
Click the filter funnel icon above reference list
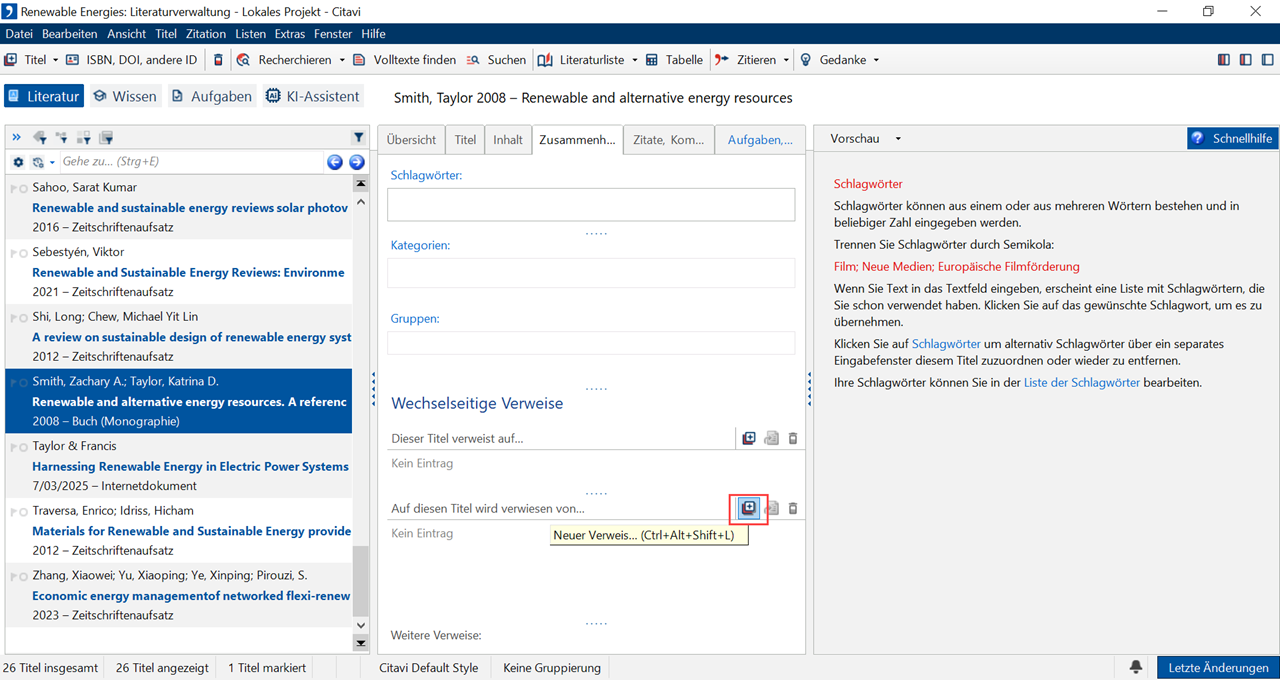tap(359, 138)
